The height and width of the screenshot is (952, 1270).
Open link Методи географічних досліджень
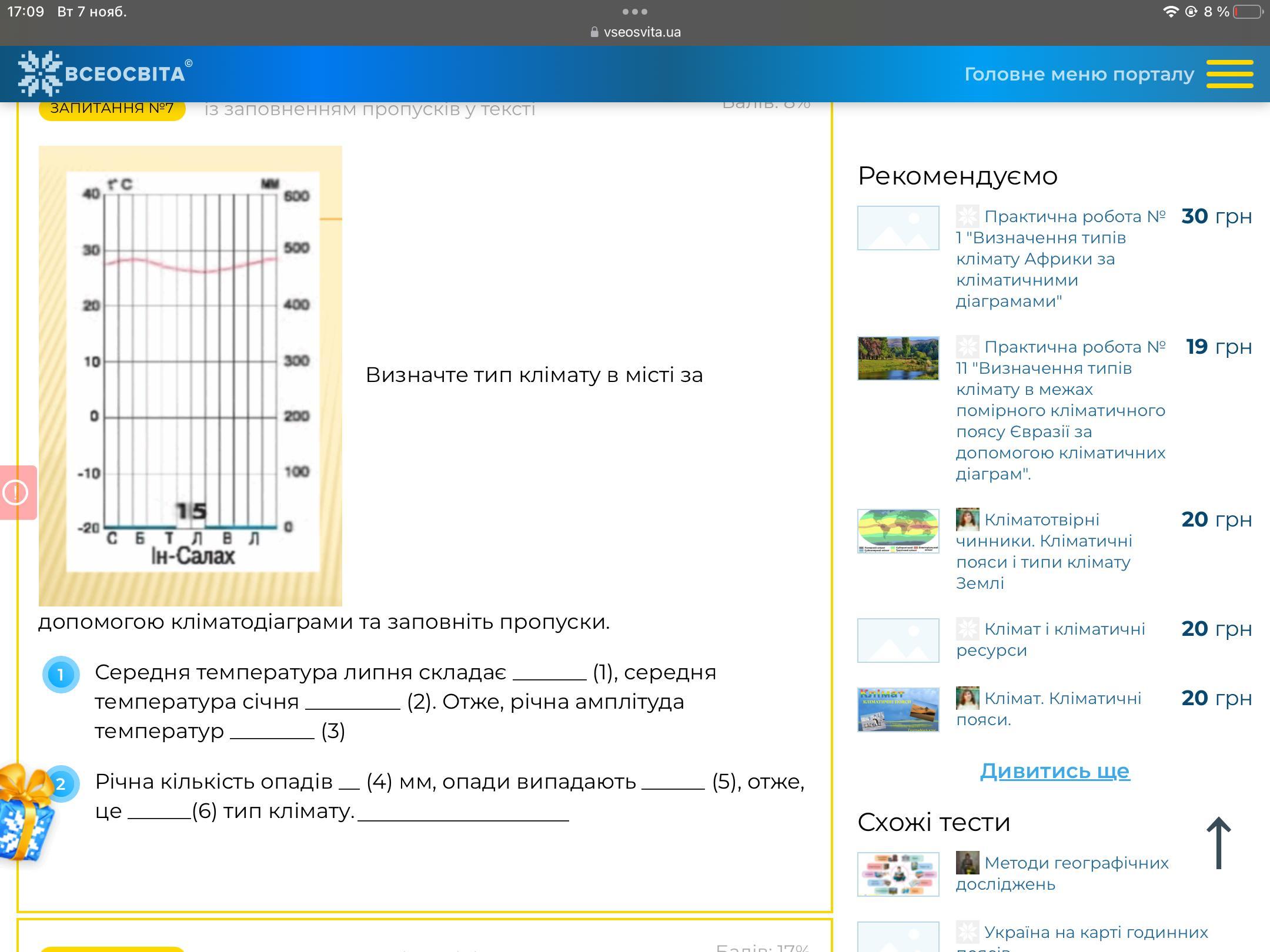pos(1062,873)
